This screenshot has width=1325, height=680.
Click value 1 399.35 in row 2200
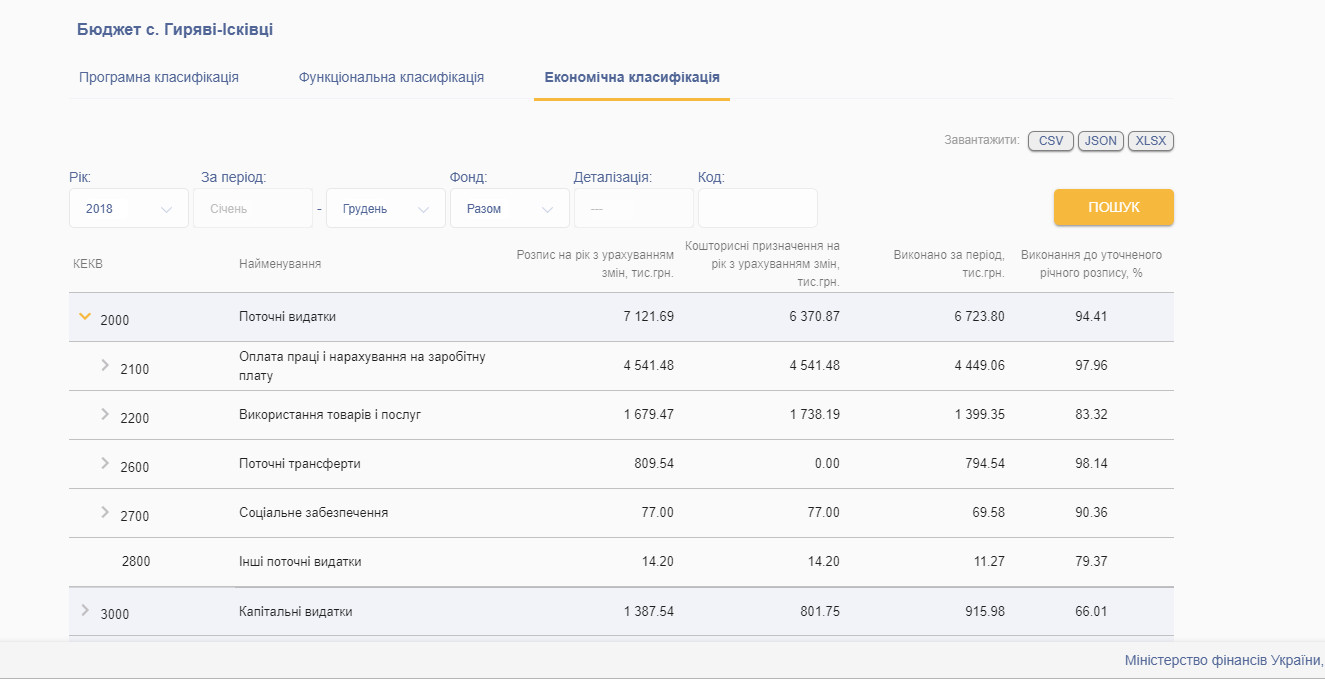point(979,415)
